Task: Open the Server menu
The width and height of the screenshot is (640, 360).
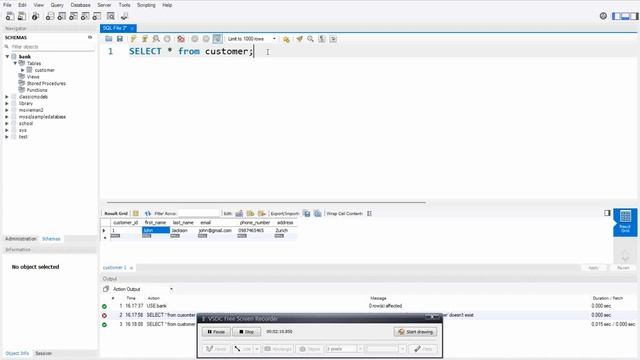Action: coord(104,5)
